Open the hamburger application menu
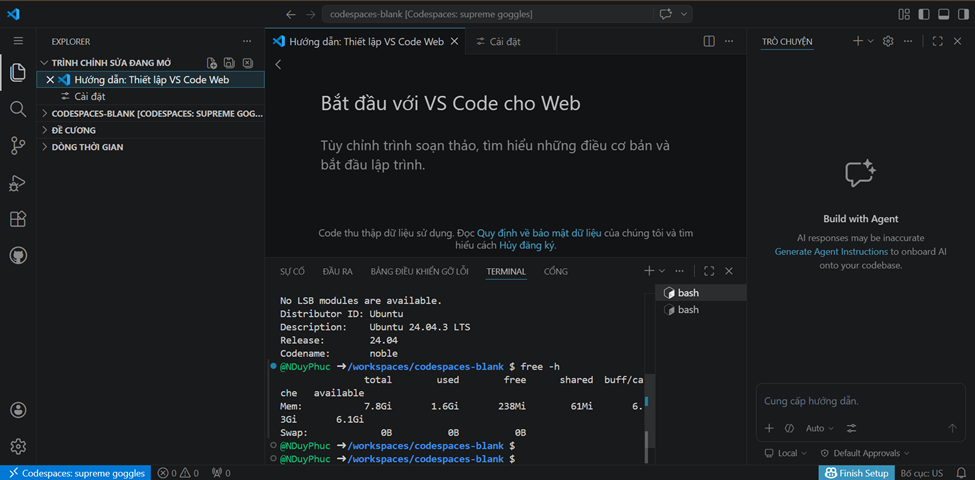The width and height of the screenshot is (975, 480). (x=18, y=41)
